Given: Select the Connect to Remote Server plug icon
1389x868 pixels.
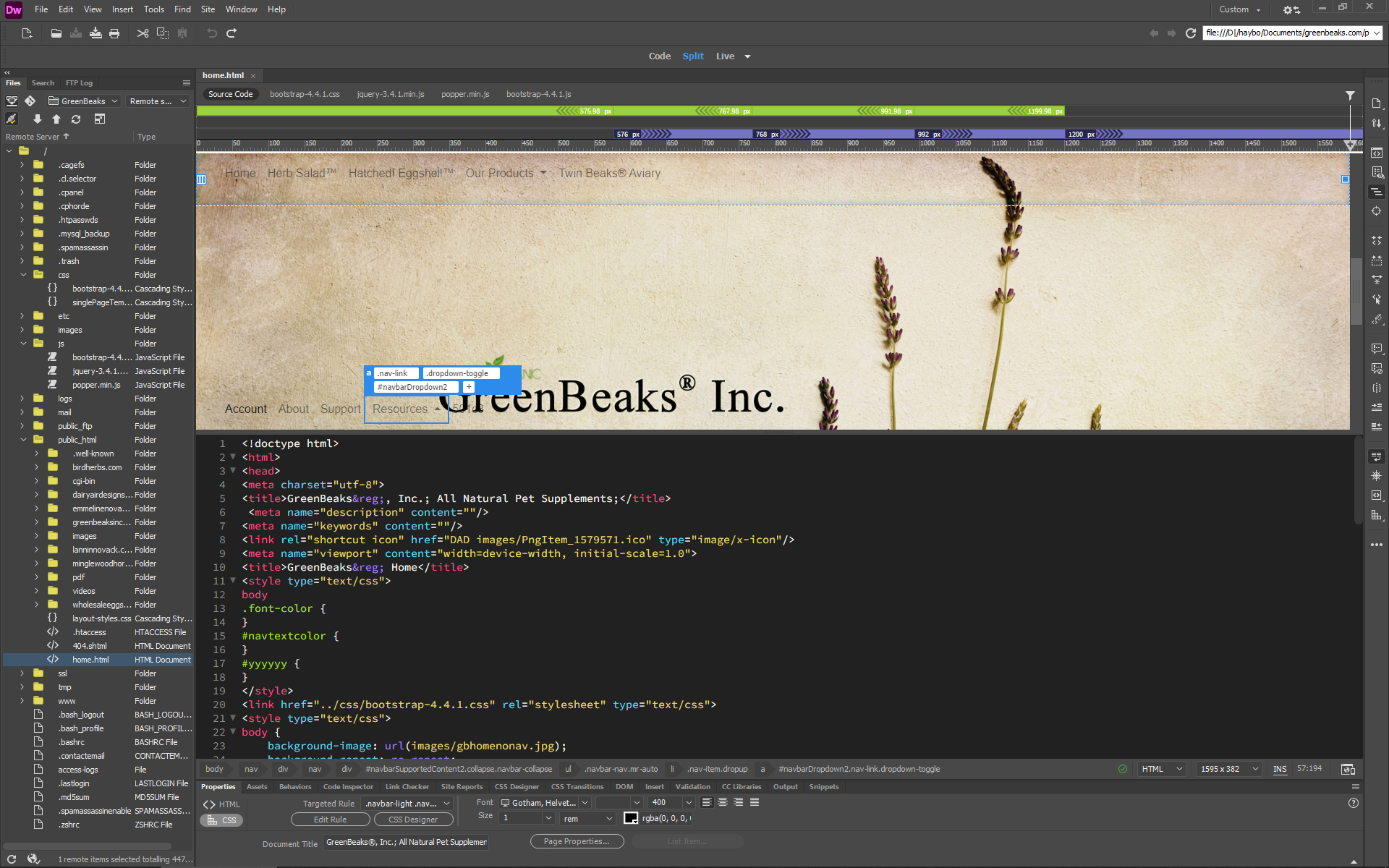Looking at the screenshot, I should pos(12,119).
